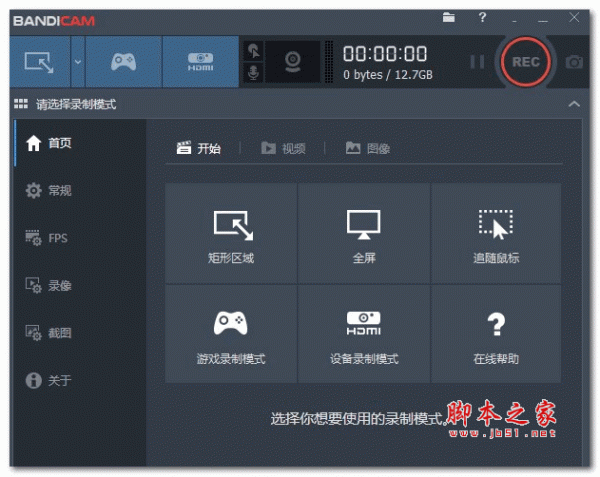
Task: Switch to the 图像 images tab
Action: pos(368,148)
